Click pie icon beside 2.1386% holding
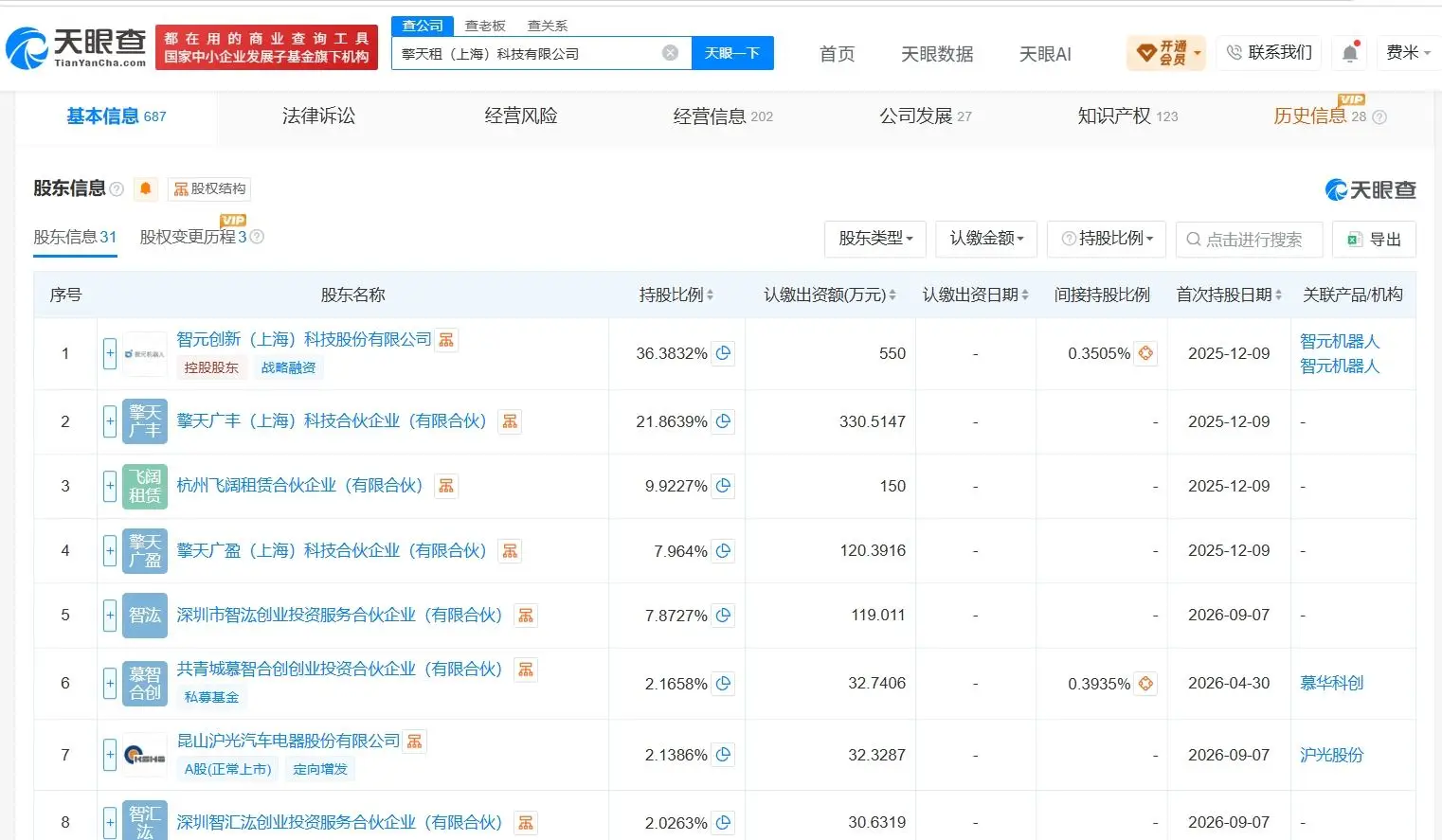1442x840 pixels. 724,755
